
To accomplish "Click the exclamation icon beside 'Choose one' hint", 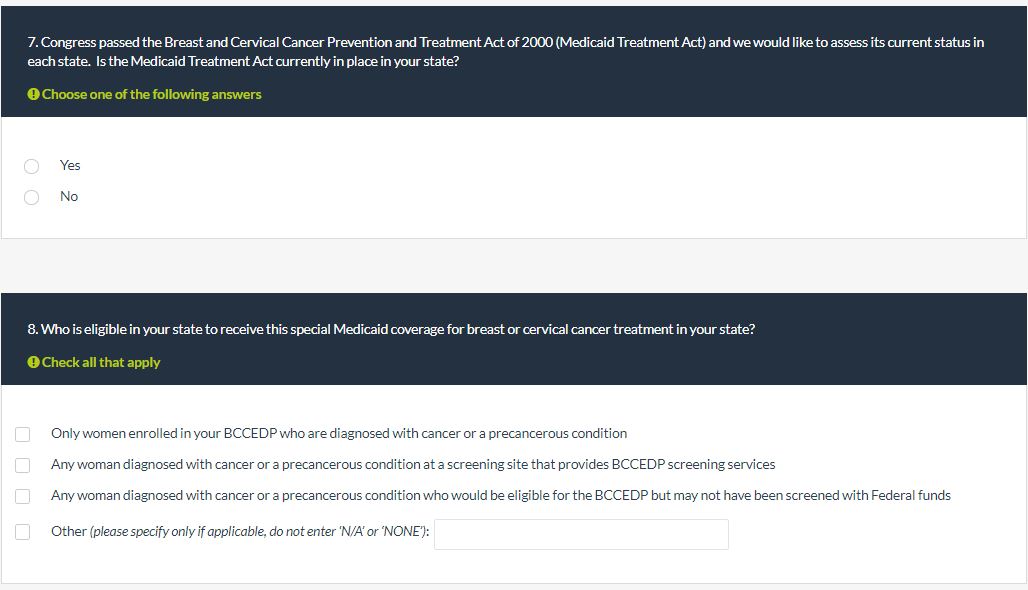I will click(x=33, y=94).
